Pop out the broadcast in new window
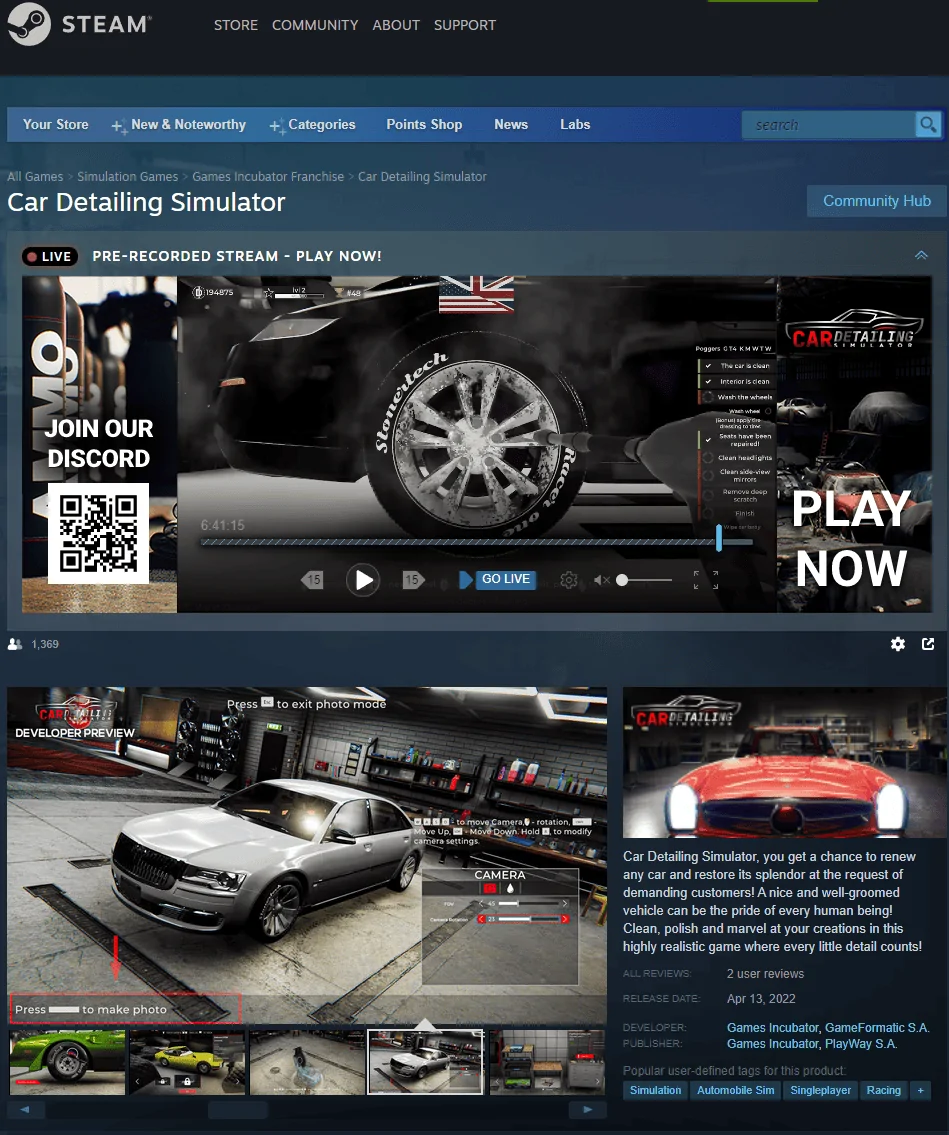The image size is (949, 1135). (928, 644)
